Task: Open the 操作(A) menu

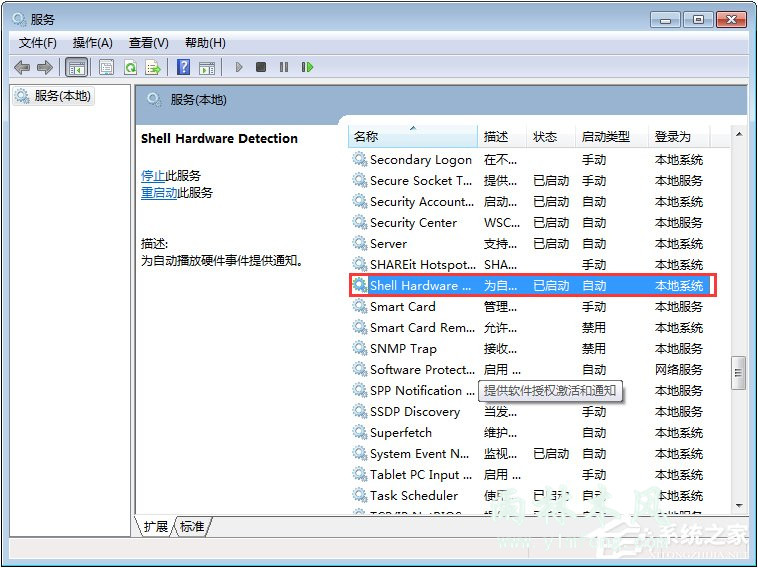Action: click(92, 43)
